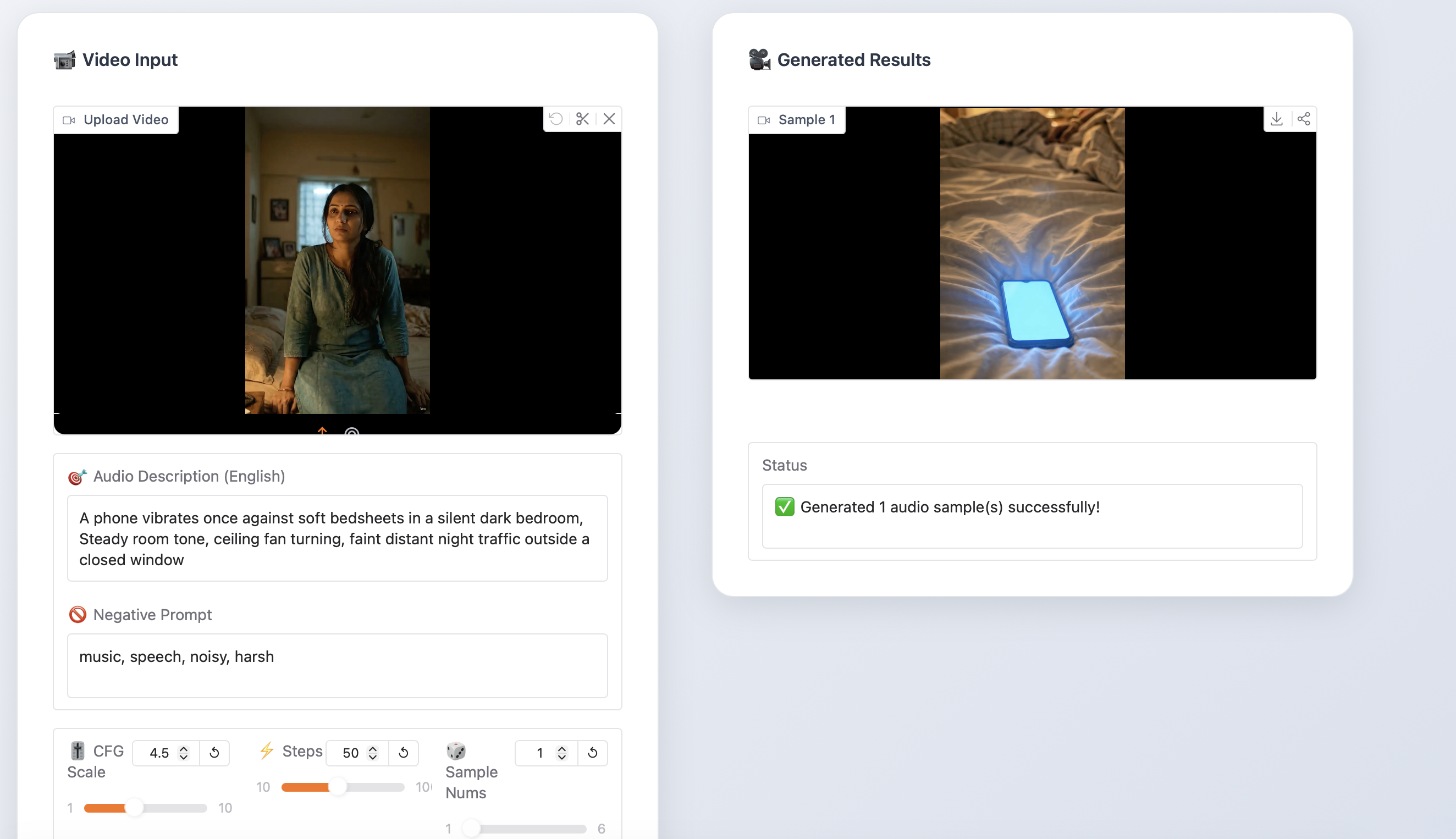Viewport: 1456px width, 839px height.
Task: Reset the Sample Nums value to default
Action: [x=592, y=753]
